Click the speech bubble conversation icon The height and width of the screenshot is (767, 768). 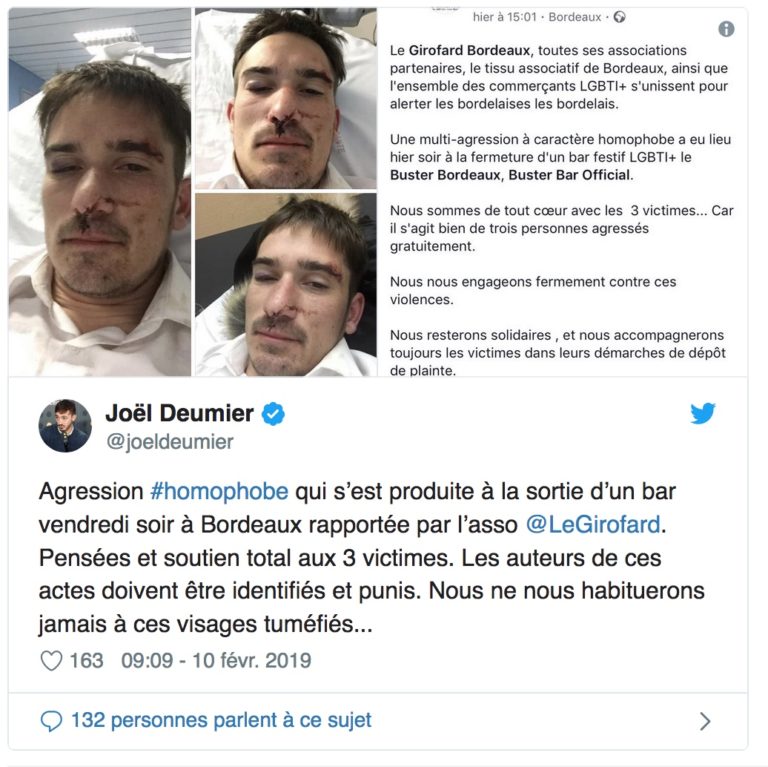[x=51, y=721]
